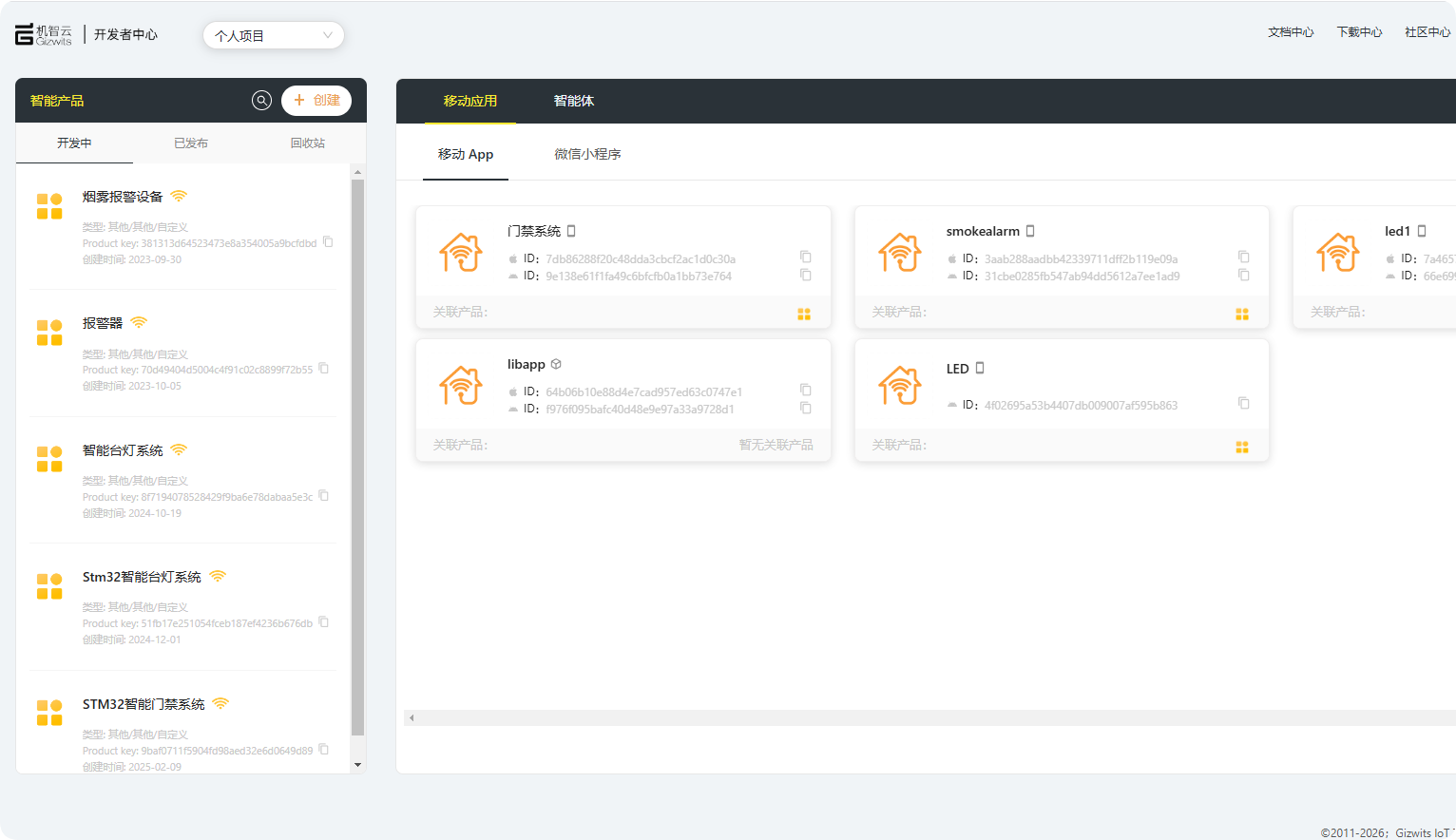Click the search icon in 智能产品 panel
The height and width of the screenshot is (840, 1456).
click(x=261, y=101)
